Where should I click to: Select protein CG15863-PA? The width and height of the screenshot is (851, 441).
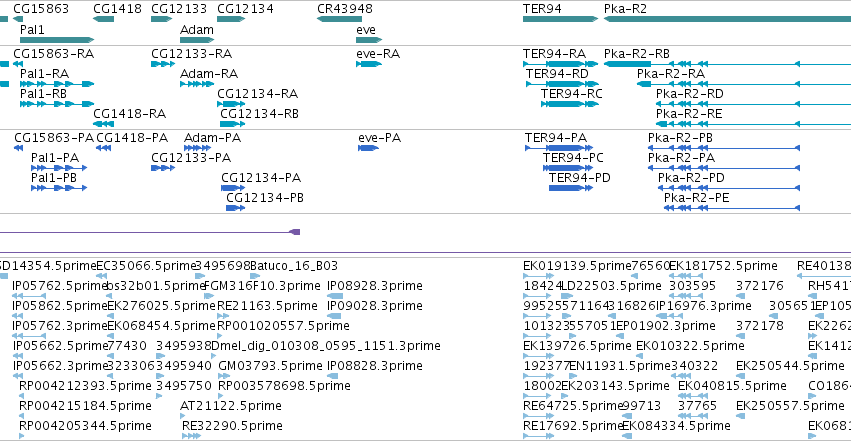tap(54, 138)
